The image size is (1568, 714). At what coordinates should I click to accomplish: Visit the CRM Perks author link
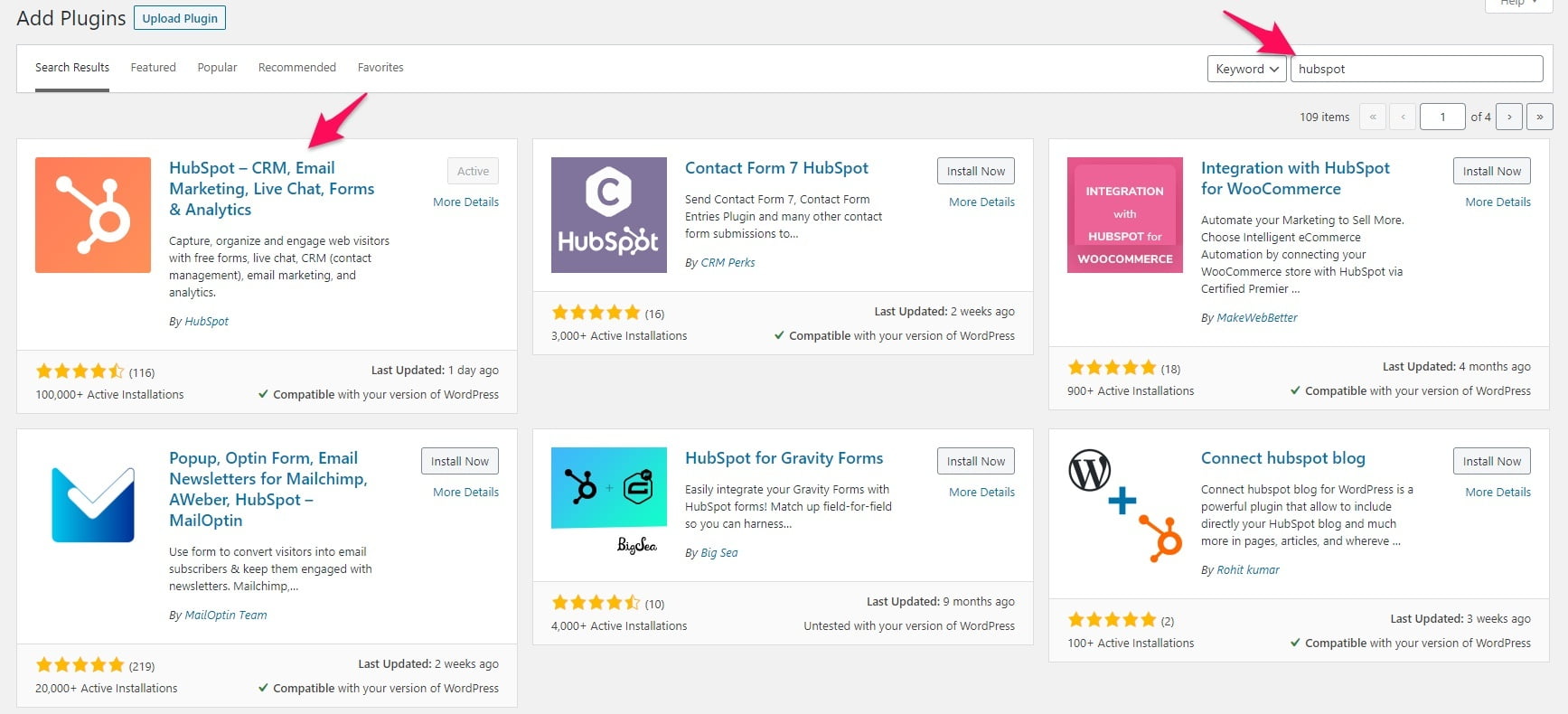(728, 262)
